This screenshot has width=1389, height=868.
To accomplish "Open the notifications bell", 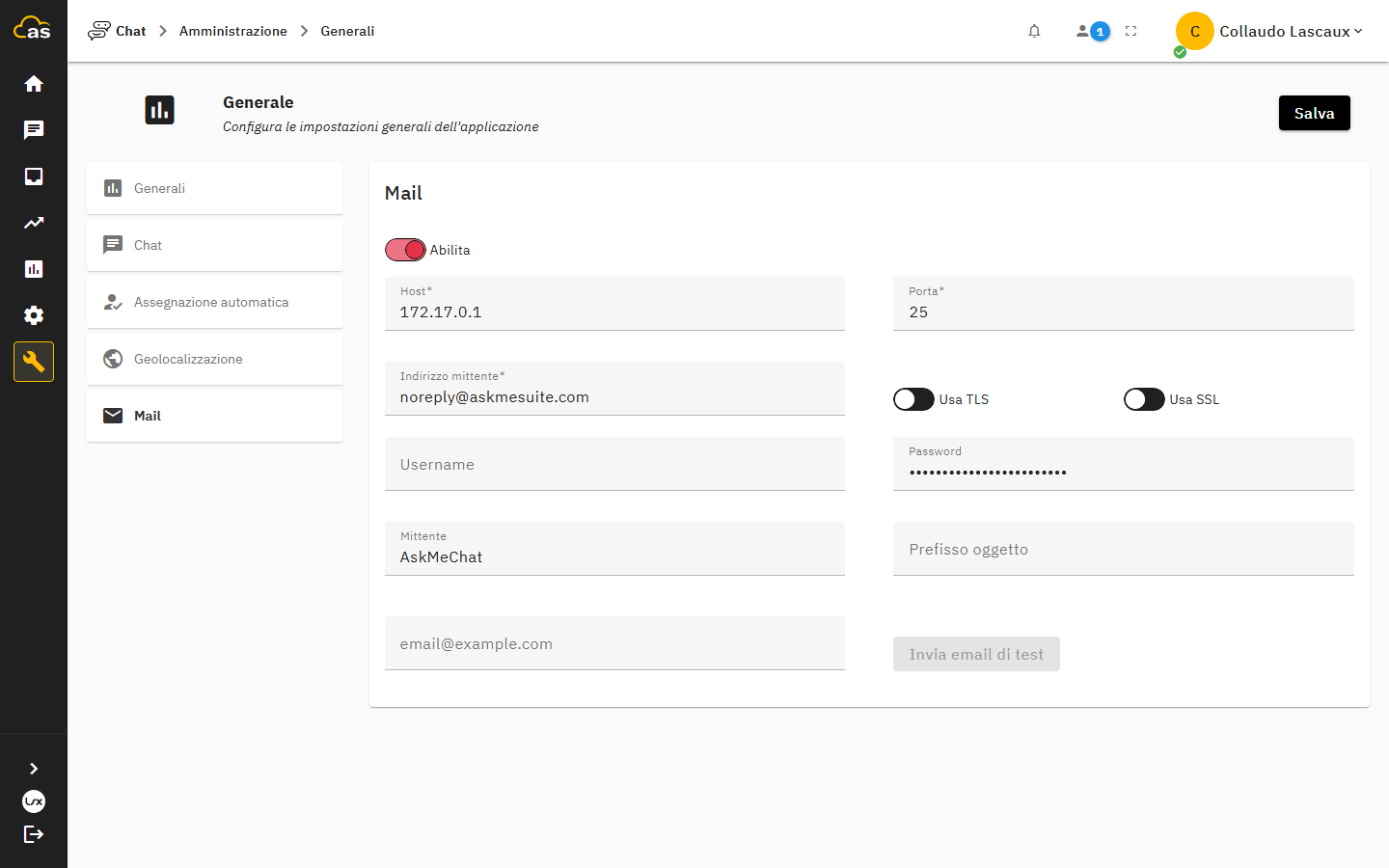I will [x=1034, y=31].
